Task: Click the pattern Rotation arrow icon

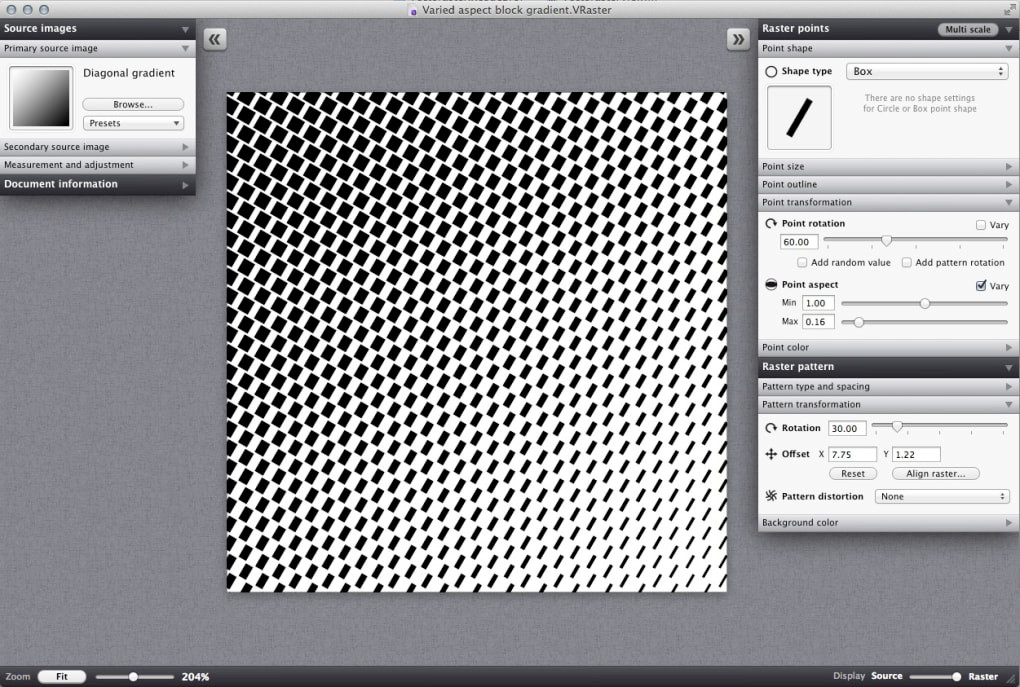Action: [x=771, y=428]
